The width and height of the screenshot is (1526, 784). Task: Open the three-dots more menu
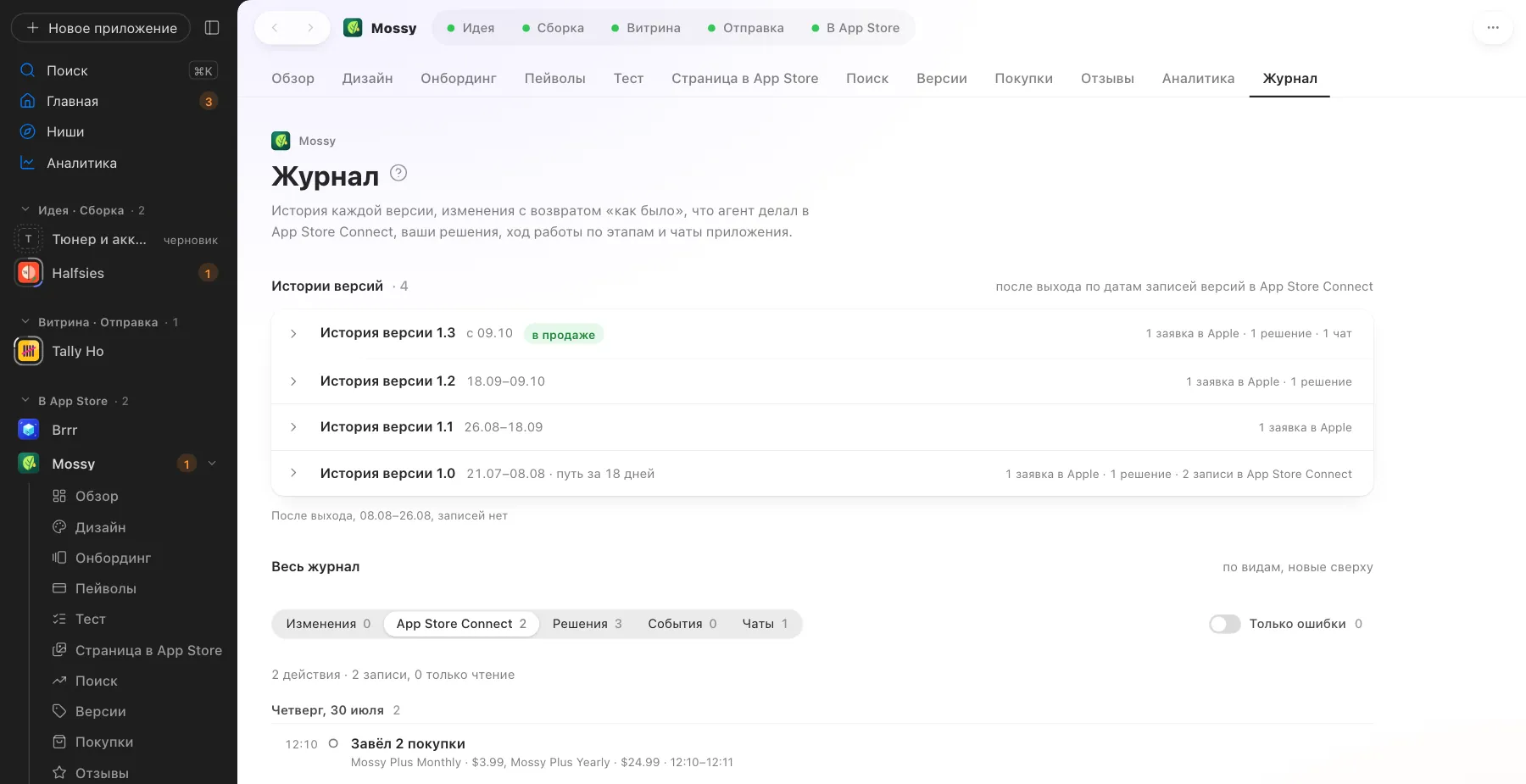click(x=1493, y=28)
